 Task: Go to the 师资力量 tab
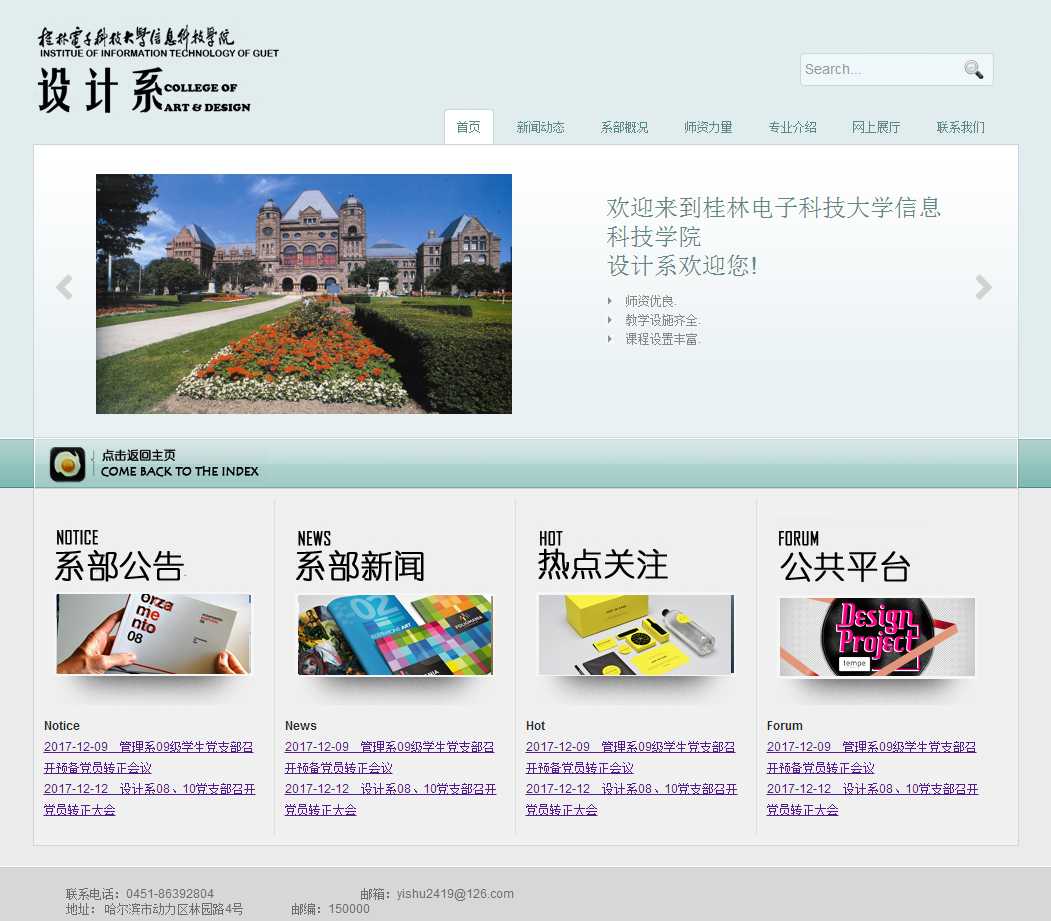pyautogui.click(x=708, y=128)
